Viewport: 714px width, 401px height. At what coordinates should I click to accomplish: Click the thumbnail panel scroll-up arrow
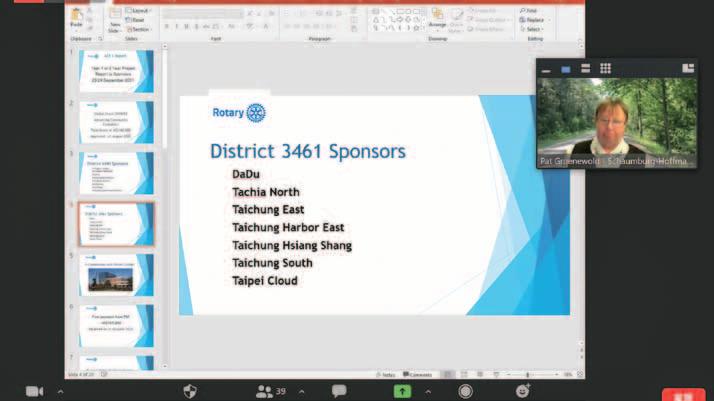(164, 46)
